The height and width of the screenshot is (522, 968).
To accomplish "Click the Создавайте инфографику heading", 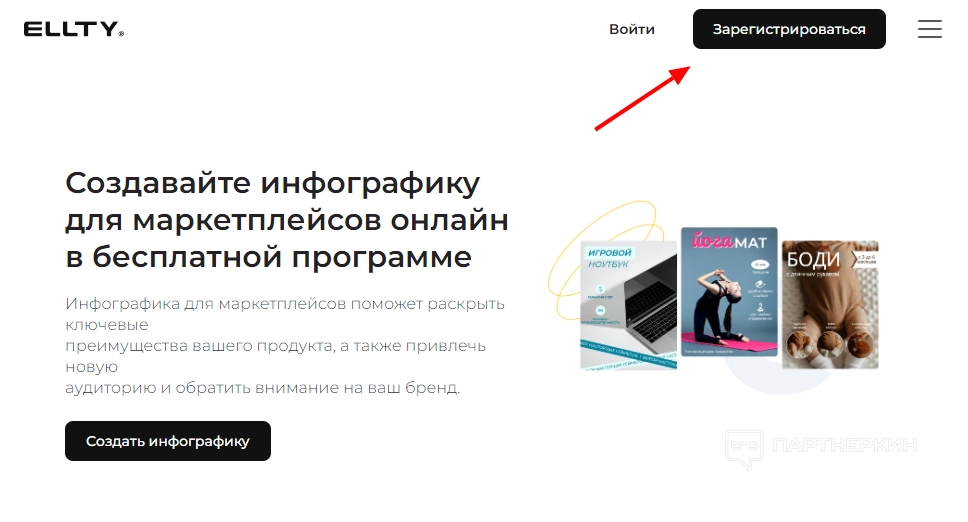I will tap(287, 220).
